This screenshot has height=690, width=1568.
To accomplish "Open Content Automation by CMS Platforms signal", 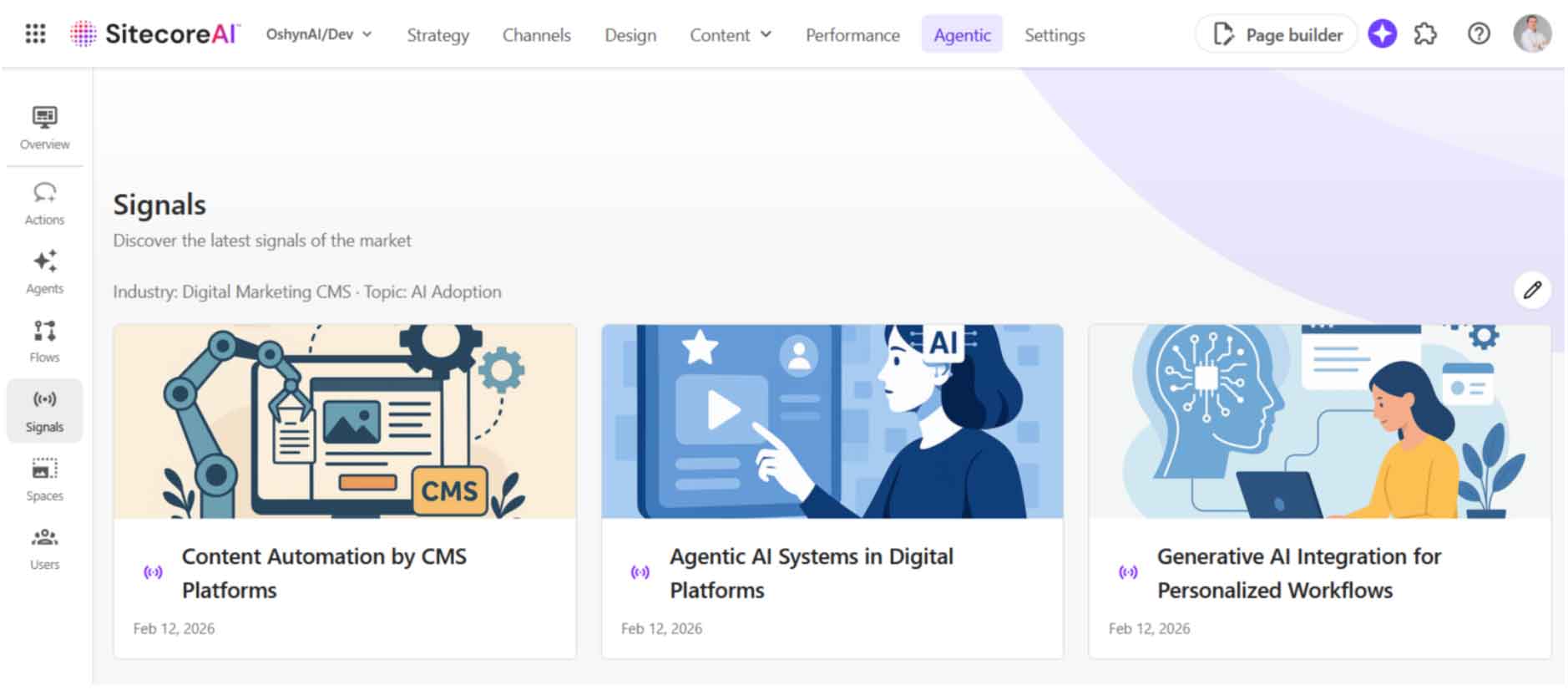I will tap(324, 573).
